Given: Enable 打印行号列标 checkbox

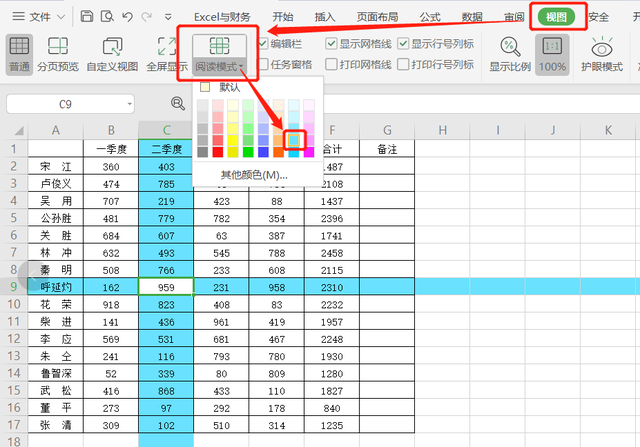Looking at the screenshot, I should [x=403, y=64].
